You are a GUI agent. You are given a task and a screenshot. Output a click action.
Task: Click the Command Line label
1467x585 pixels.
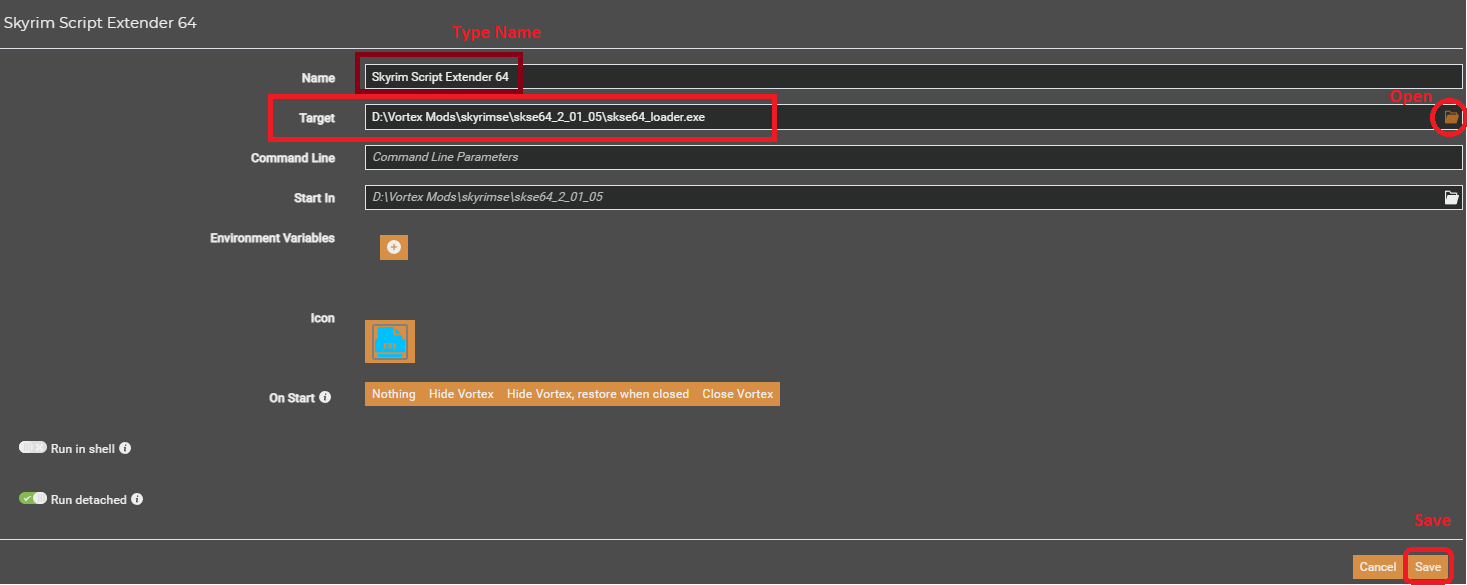click(x=293, y=158)
